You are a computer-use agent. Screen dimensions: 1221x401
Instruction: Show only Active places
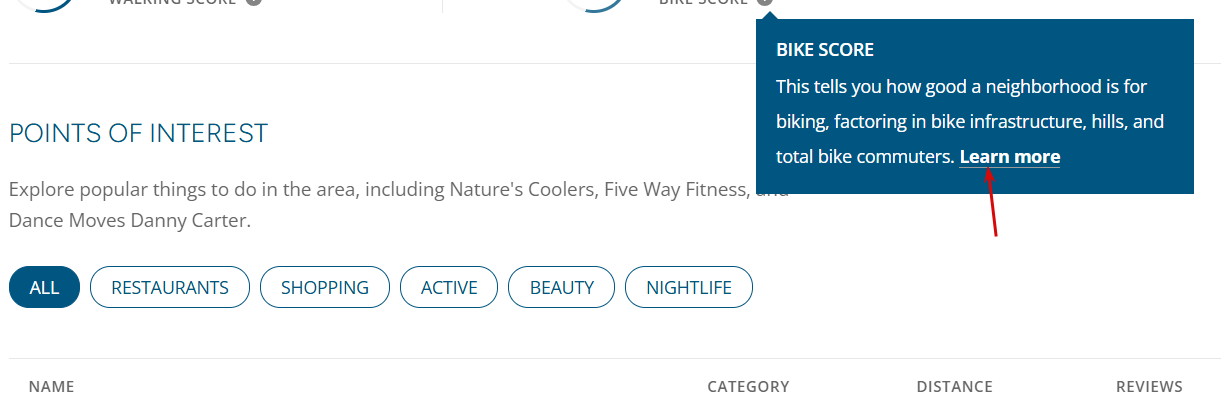(x=449, y=288)
